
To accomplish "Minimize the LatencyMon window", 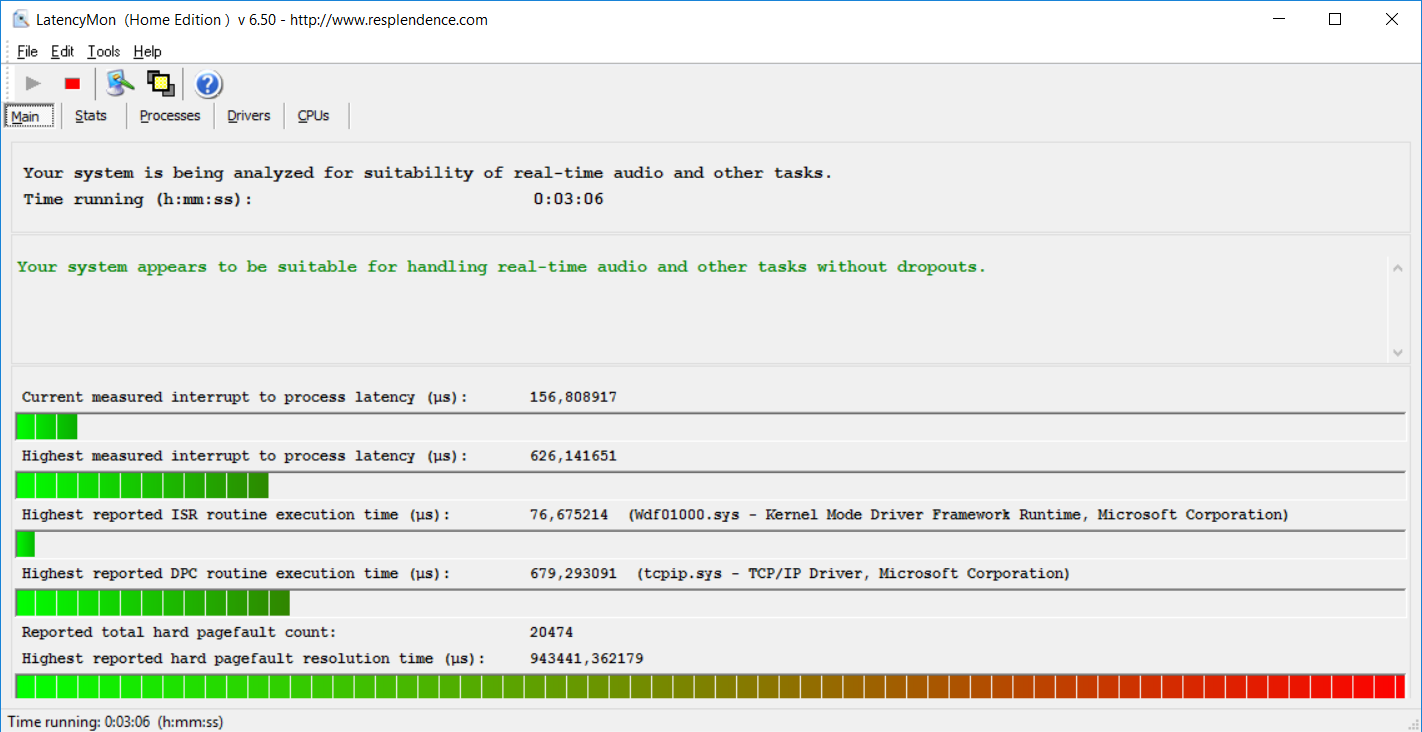I will [x=1279, y=19].
